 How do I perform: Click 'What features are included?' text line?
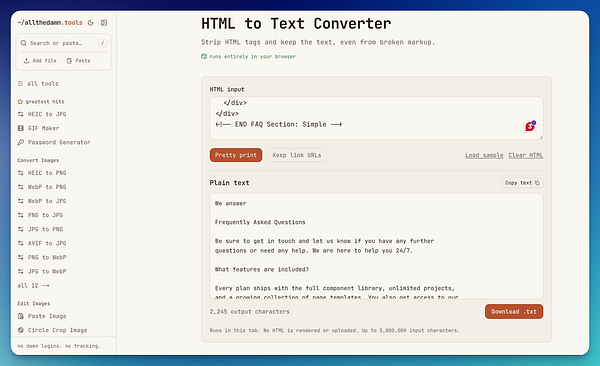pos(262,269)
